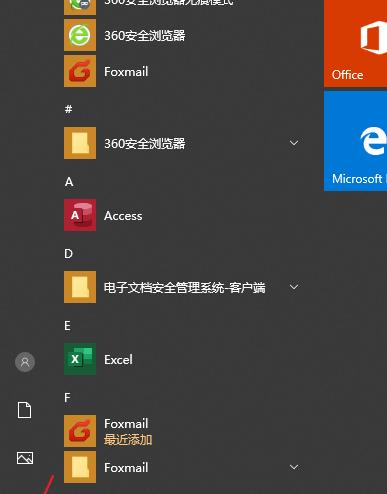Viewport: 387px width, 494px height.
Task: Open Foxmail icon listed above the # header
Action: click(x=80, y=71)
